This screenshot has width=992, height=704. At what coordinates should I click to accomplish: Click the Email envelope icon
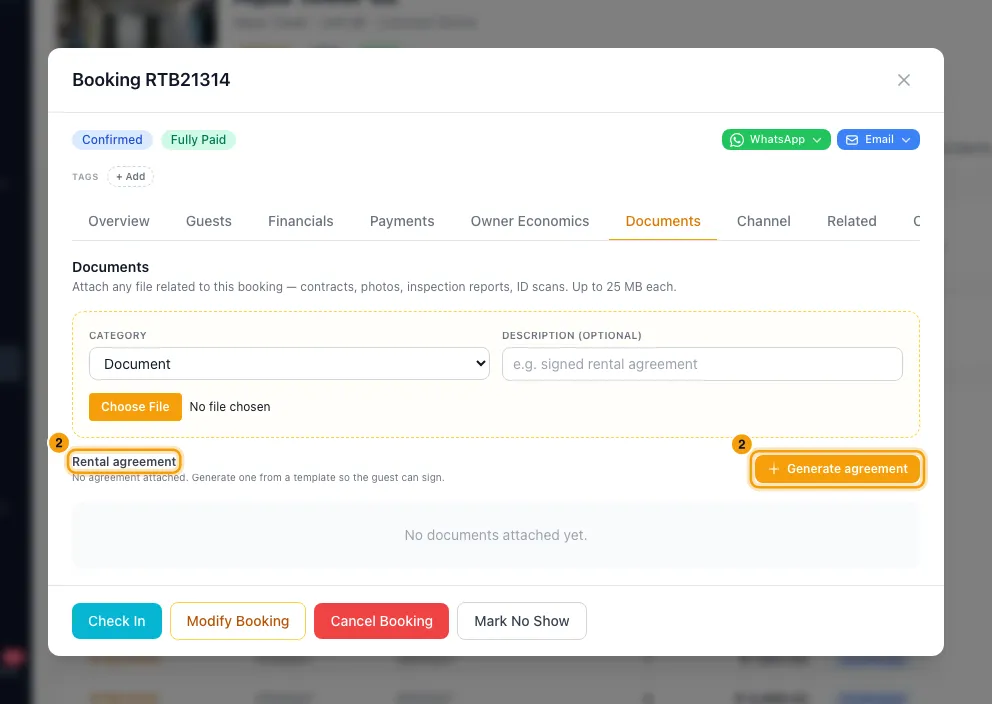[852, 140]
